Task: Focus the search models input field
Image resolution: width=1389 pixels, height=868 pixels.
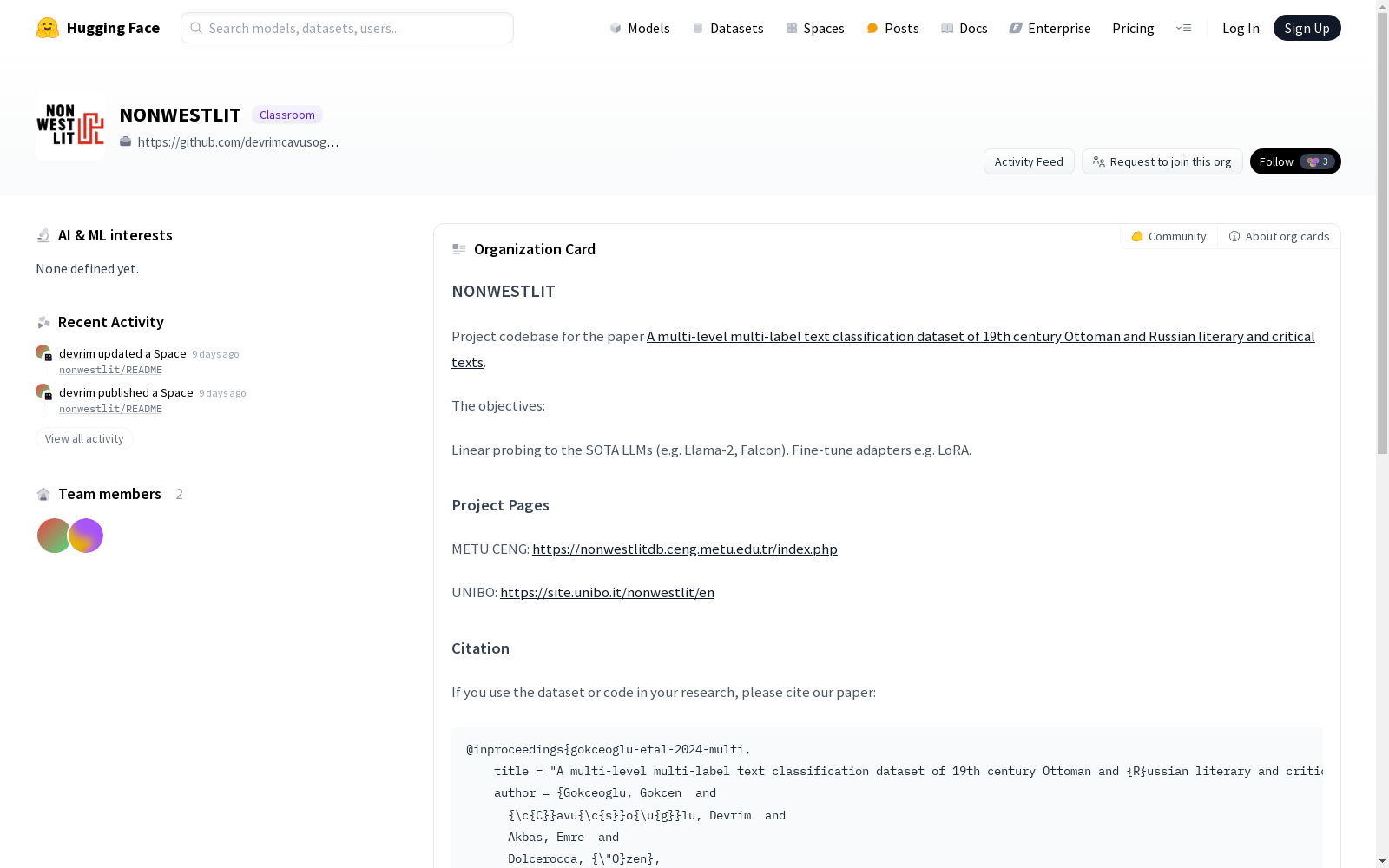Action: (x=347, y=28)
